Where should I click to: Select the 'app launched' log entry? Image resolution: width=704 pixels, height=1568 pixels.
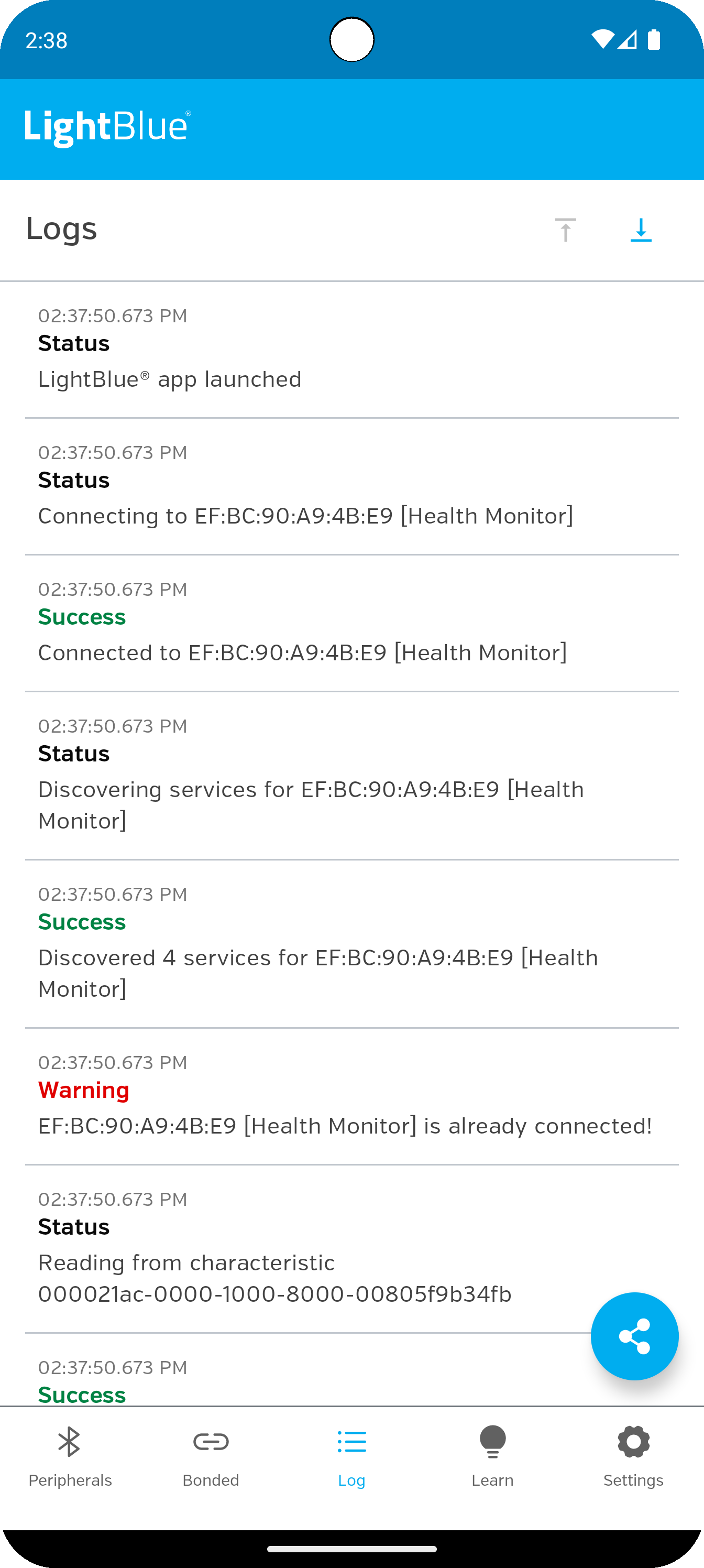(351, 350)
